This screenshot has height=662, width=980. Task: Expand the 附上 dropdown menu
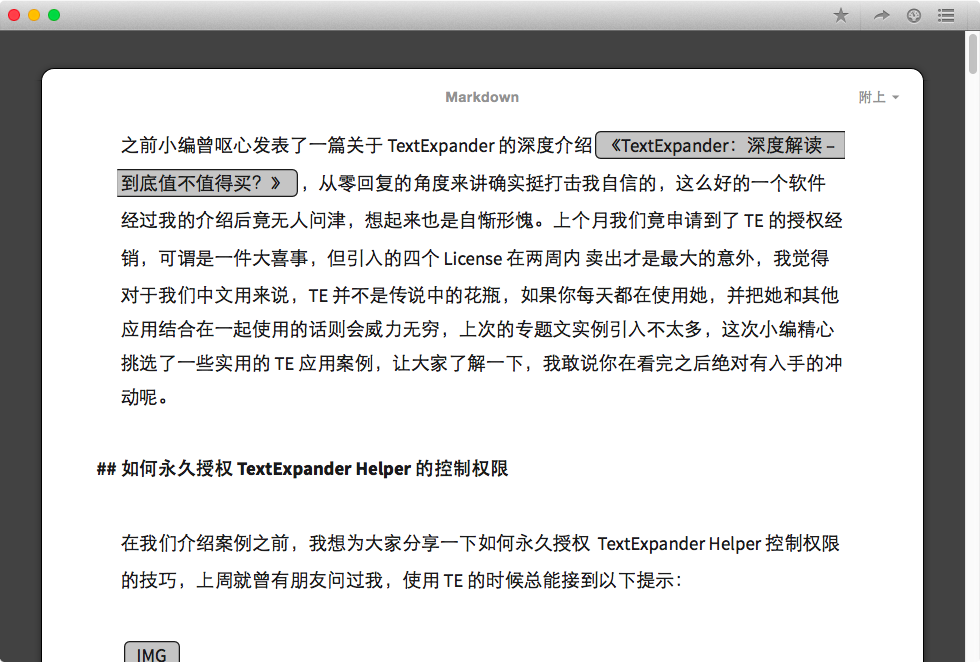(x=879, y=97)
